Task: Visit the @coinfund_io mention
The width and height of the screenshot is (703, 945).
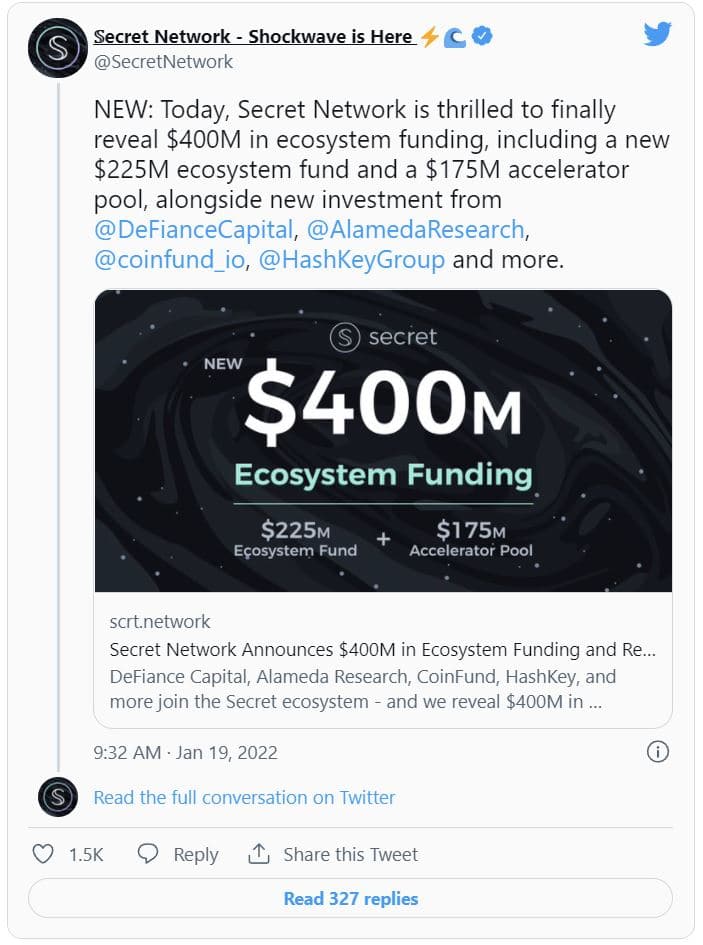Action: pos(171,261)
